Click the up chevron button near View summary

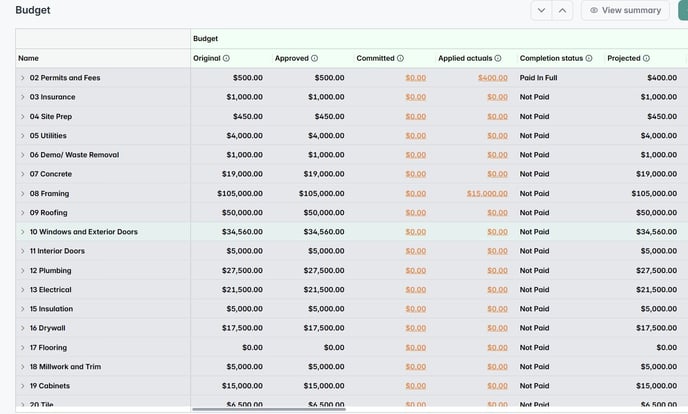(x=562, y=11)
